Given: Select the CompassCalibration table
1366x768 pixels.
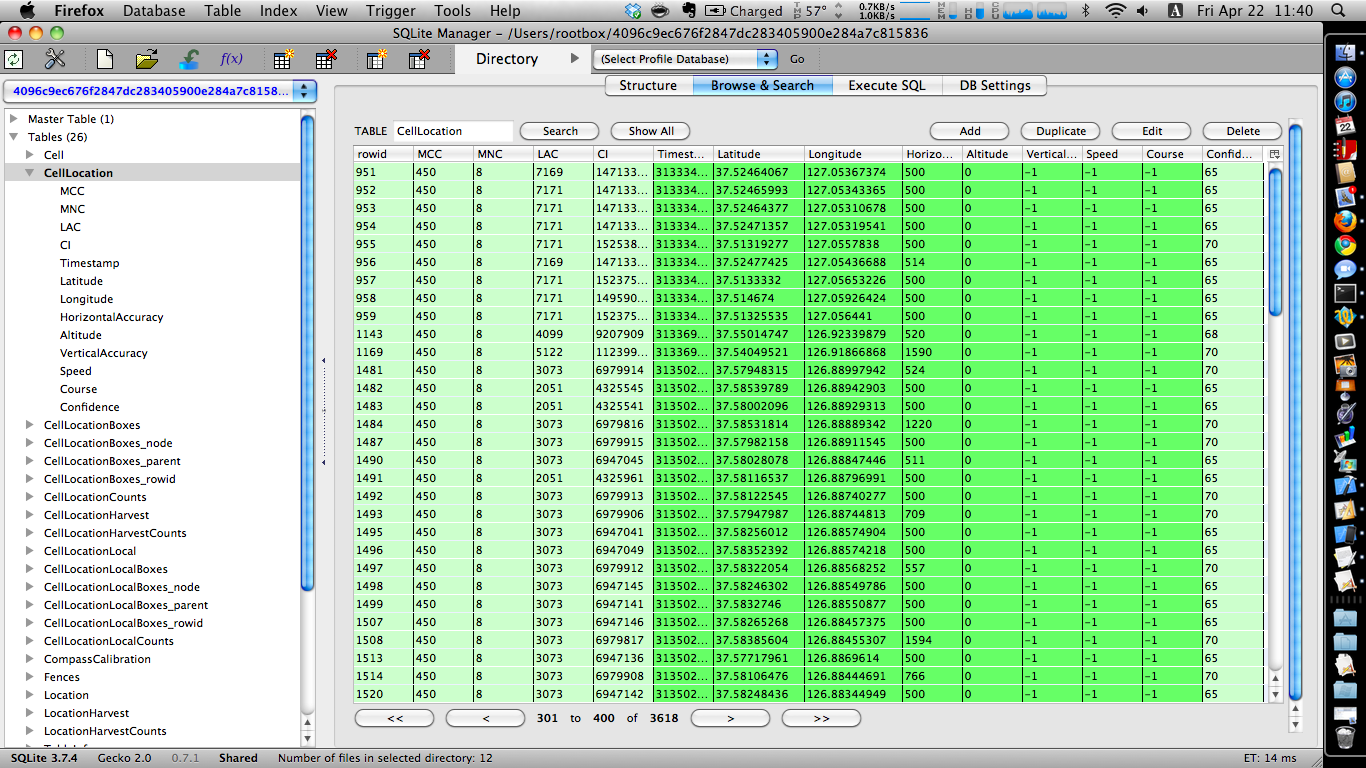Looking at the screenshot, I should click(x=97, y=659).
